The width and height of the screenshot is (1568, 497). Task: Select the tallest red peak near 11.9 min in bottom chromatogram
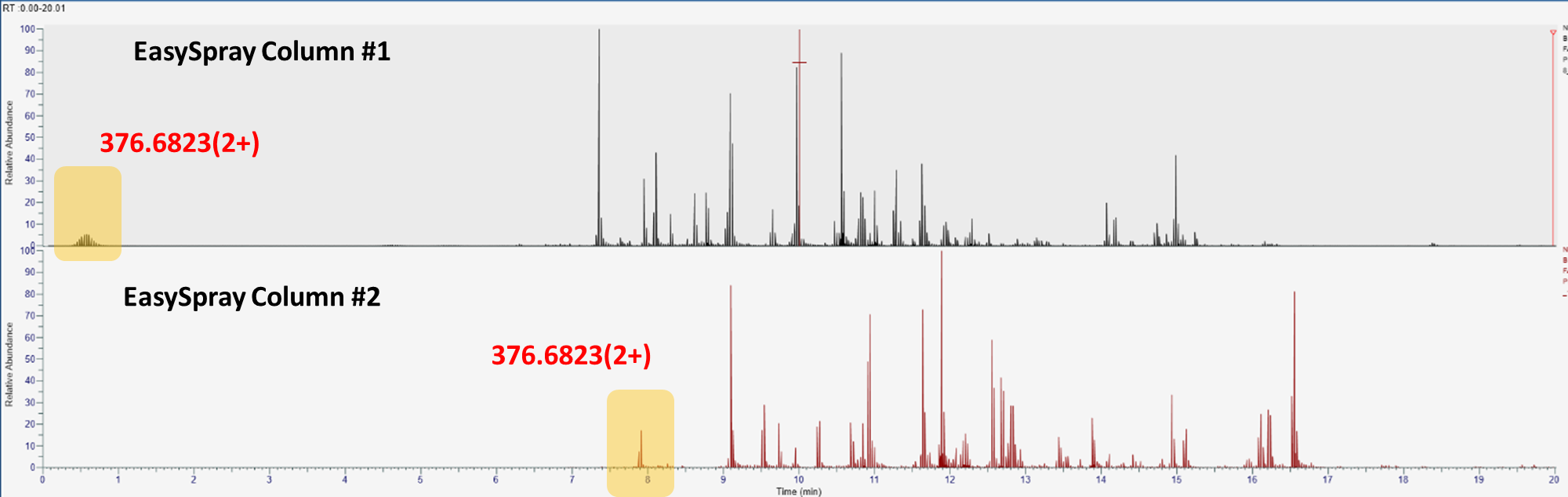(942, 359)
